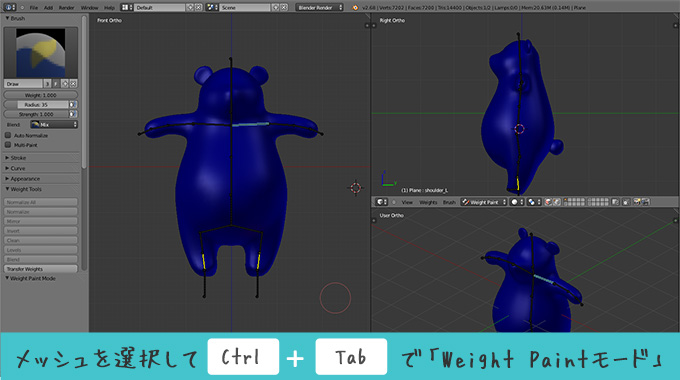Open the Blender Render engine selector
The height and width of the screenshot is (380, 680).
(319, 7)
